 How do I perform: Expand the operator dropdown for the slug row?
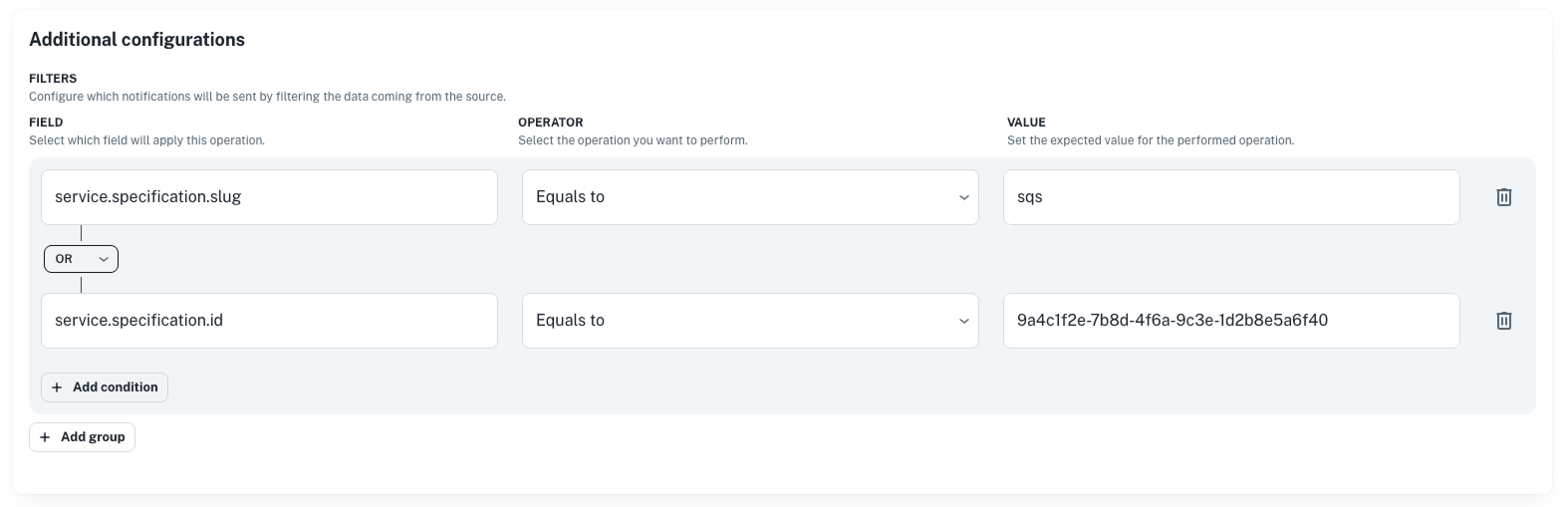[x=749, y=197]
